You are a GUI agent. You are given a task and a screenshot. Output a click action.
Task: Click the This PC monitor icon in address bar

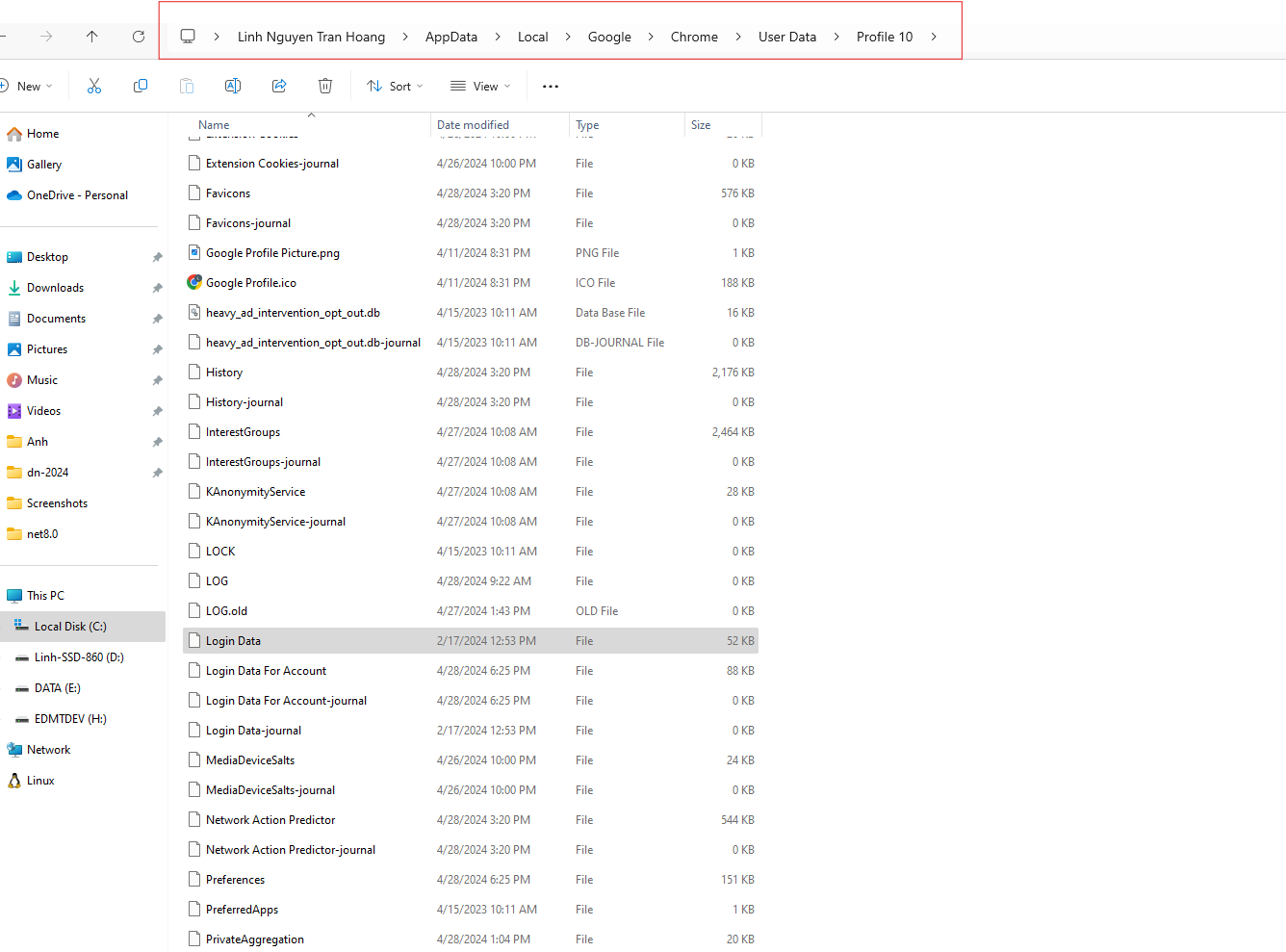188,37
